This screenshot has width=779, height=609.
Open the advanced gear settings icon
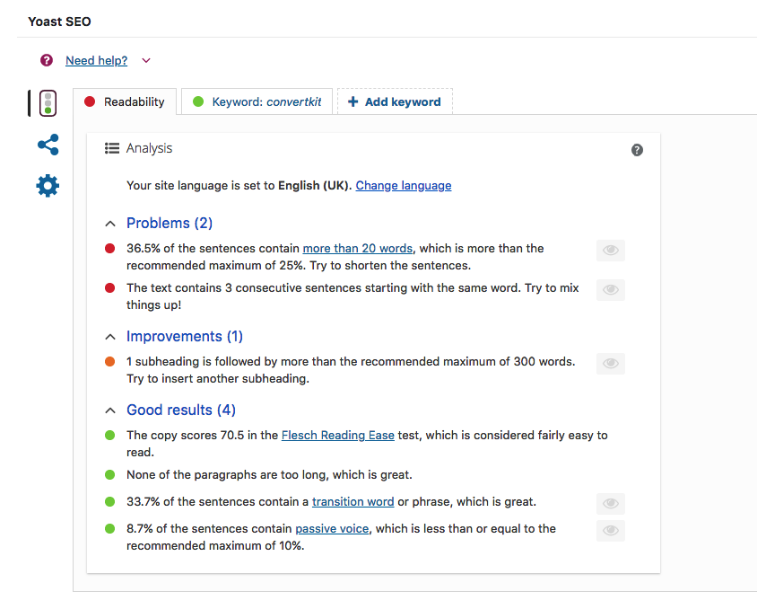coord(48,186)
